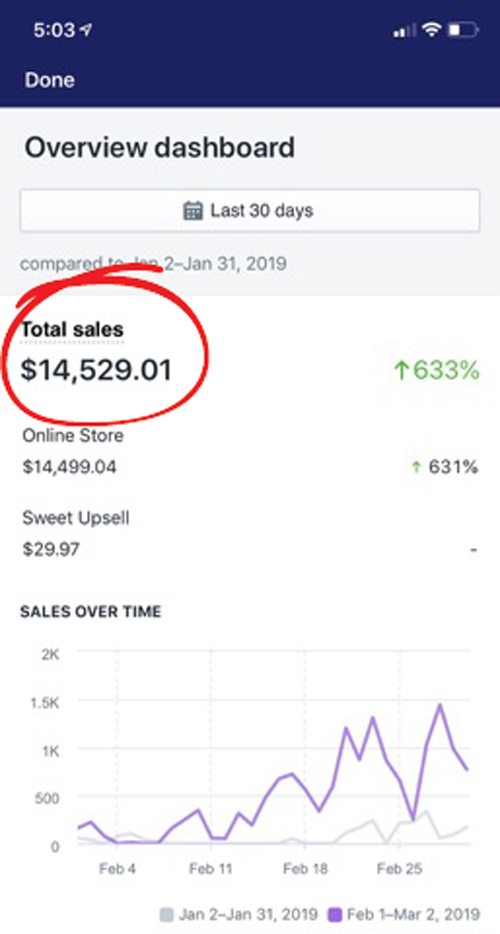
Task: Tap the Wi-Fi icon in status bar
Action: click(x=431, y=29)
